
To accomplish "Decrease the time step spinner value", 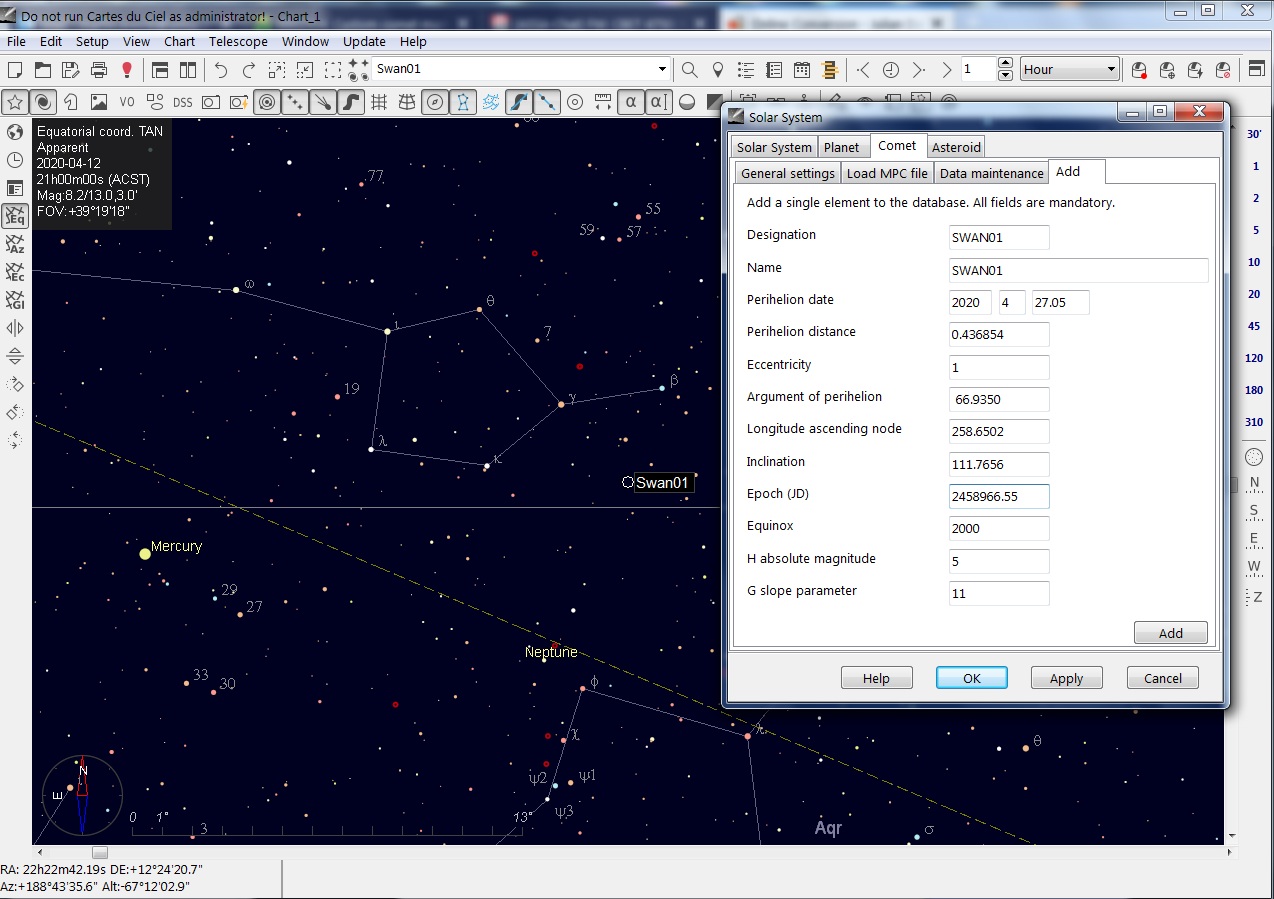I will click(x=1006, y=75).
